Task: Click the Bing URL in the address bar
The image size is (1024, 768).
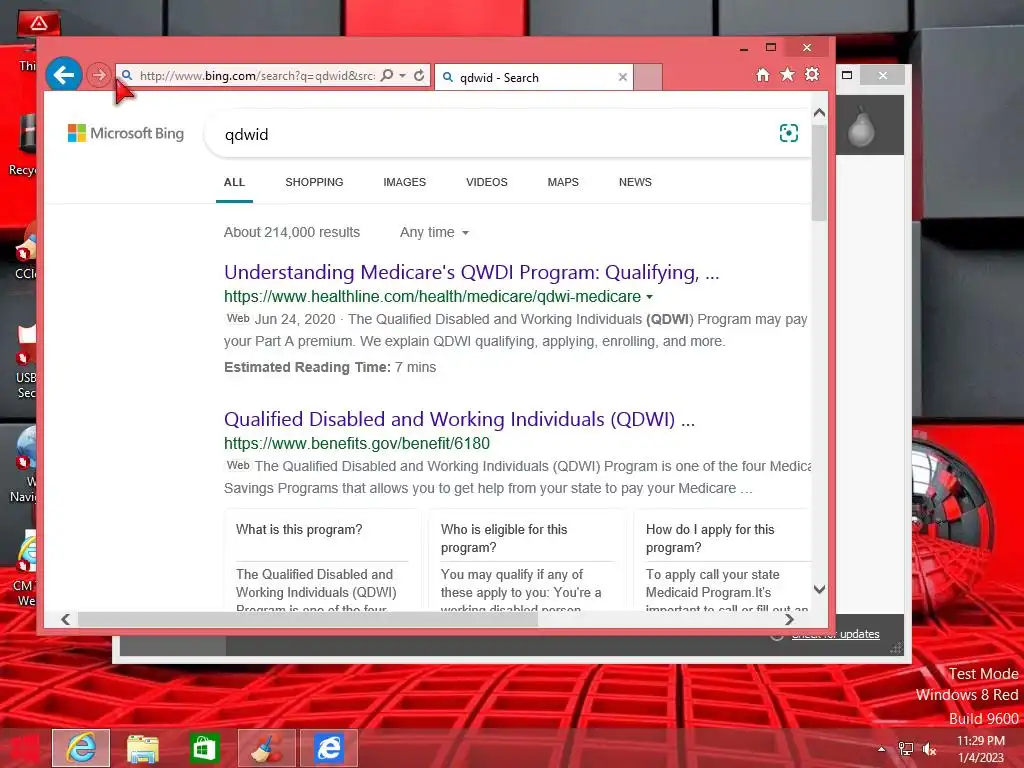Action: 257,76
